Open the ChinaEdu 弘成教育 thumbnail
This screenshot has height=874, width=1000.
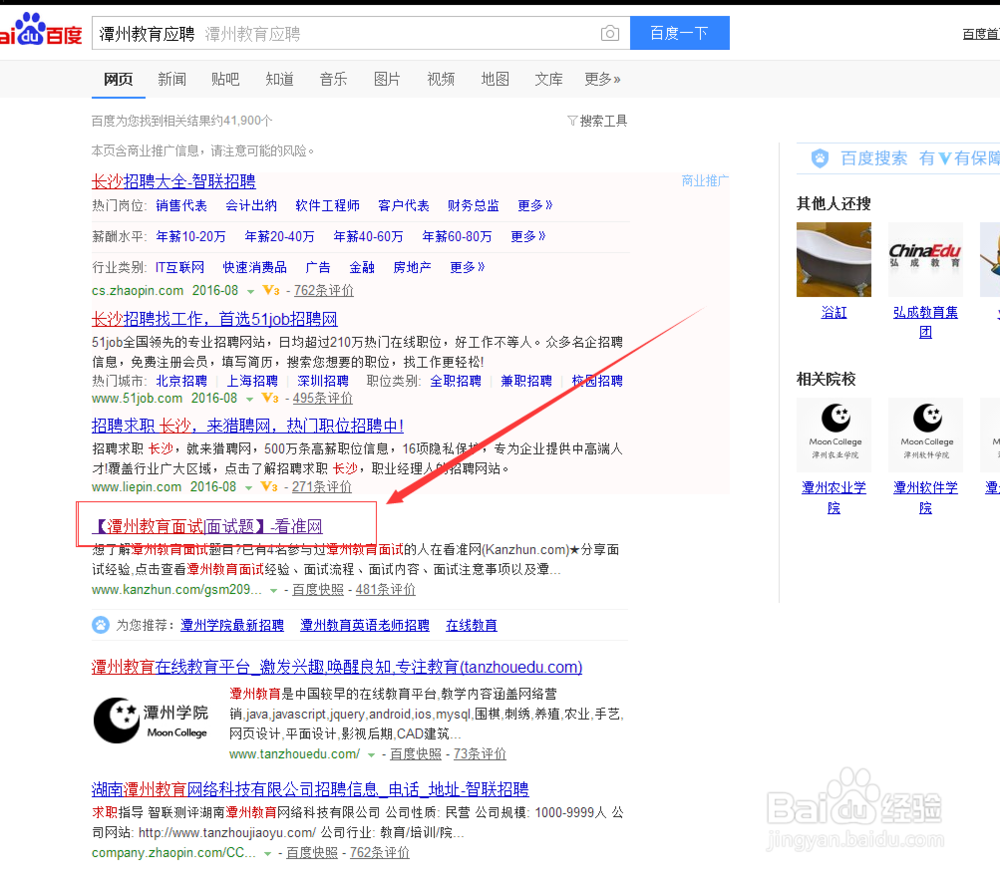point(925,260)
